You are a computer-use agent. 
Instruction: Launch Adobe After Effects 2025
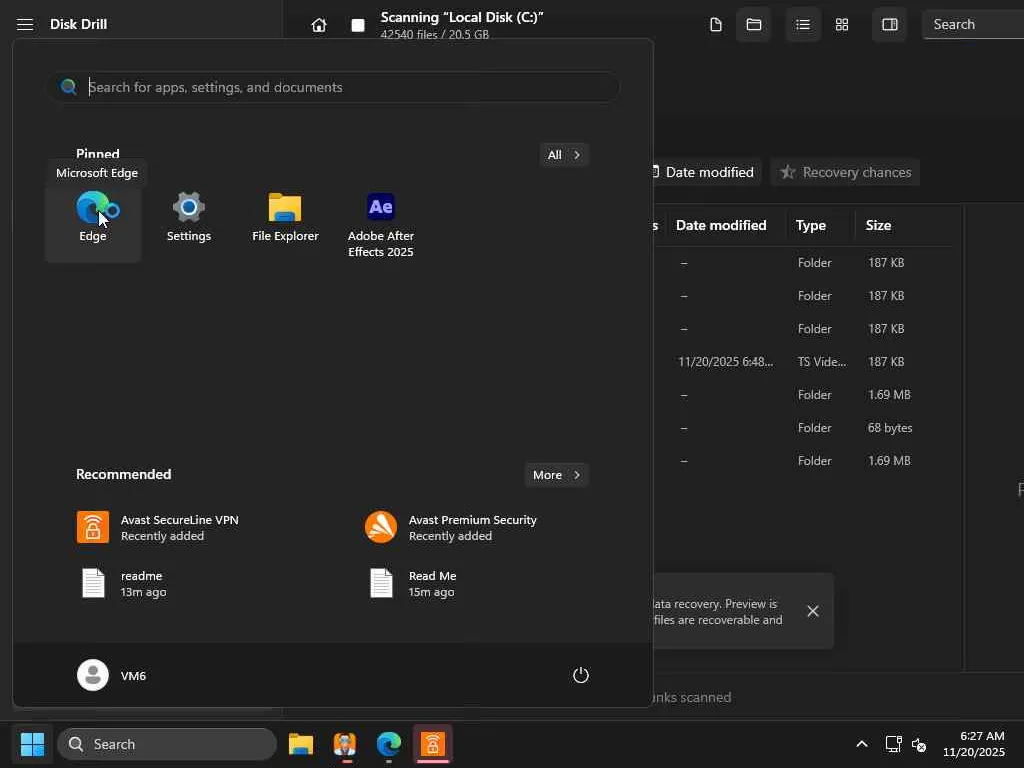click(381, 226)
